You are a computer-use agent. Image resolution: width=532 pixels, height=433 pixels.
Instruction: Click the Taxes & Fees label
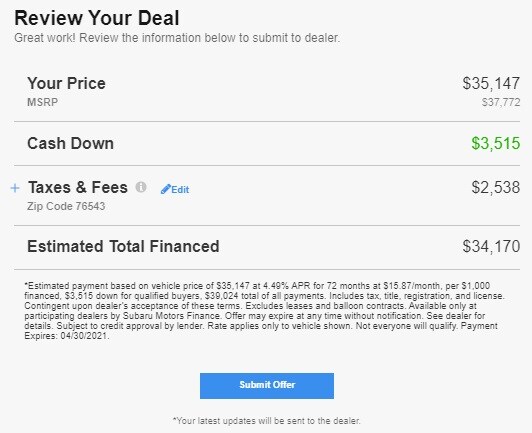[78, 187]
